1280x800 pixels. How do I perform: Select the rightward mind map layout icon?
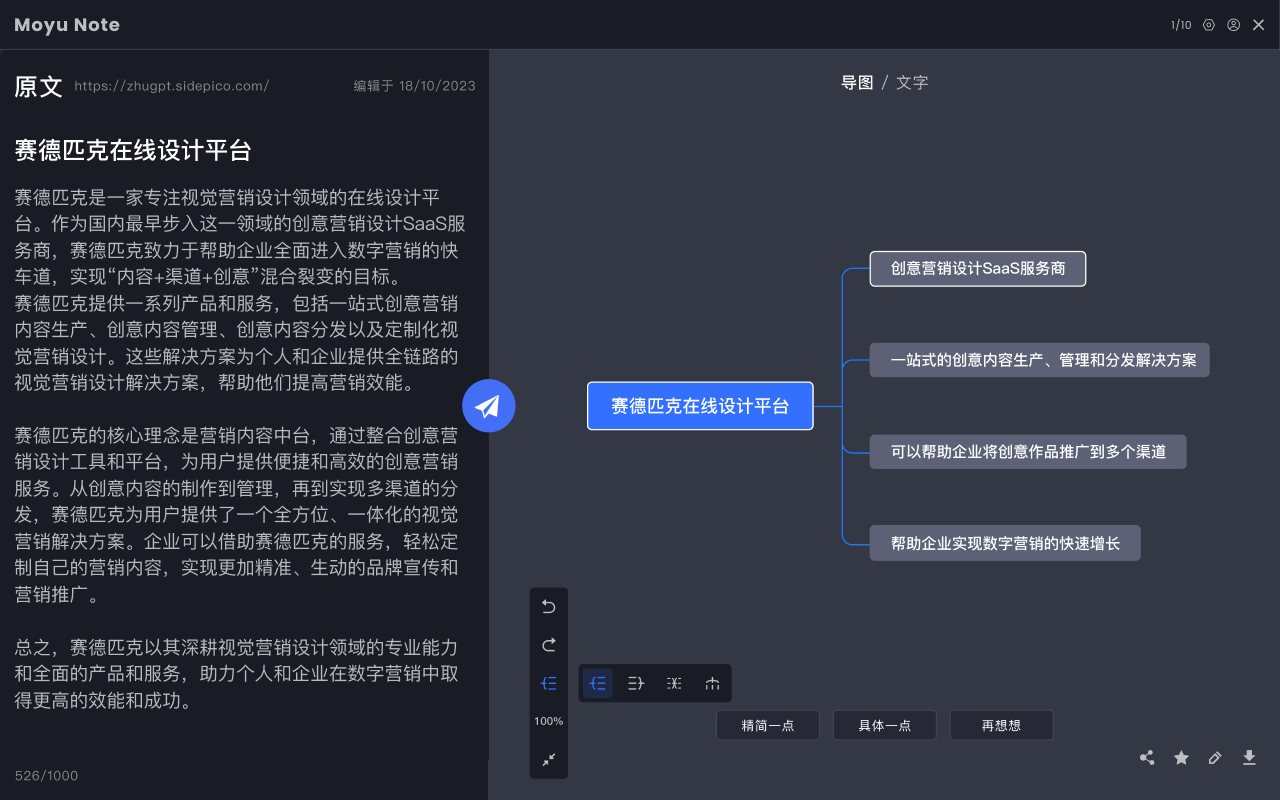point(597,683)
